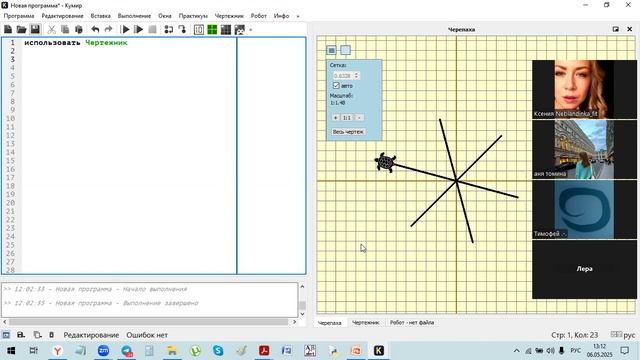Select Ксения's video thumbnail
640x360 pixels.
[x=584, y=89]
